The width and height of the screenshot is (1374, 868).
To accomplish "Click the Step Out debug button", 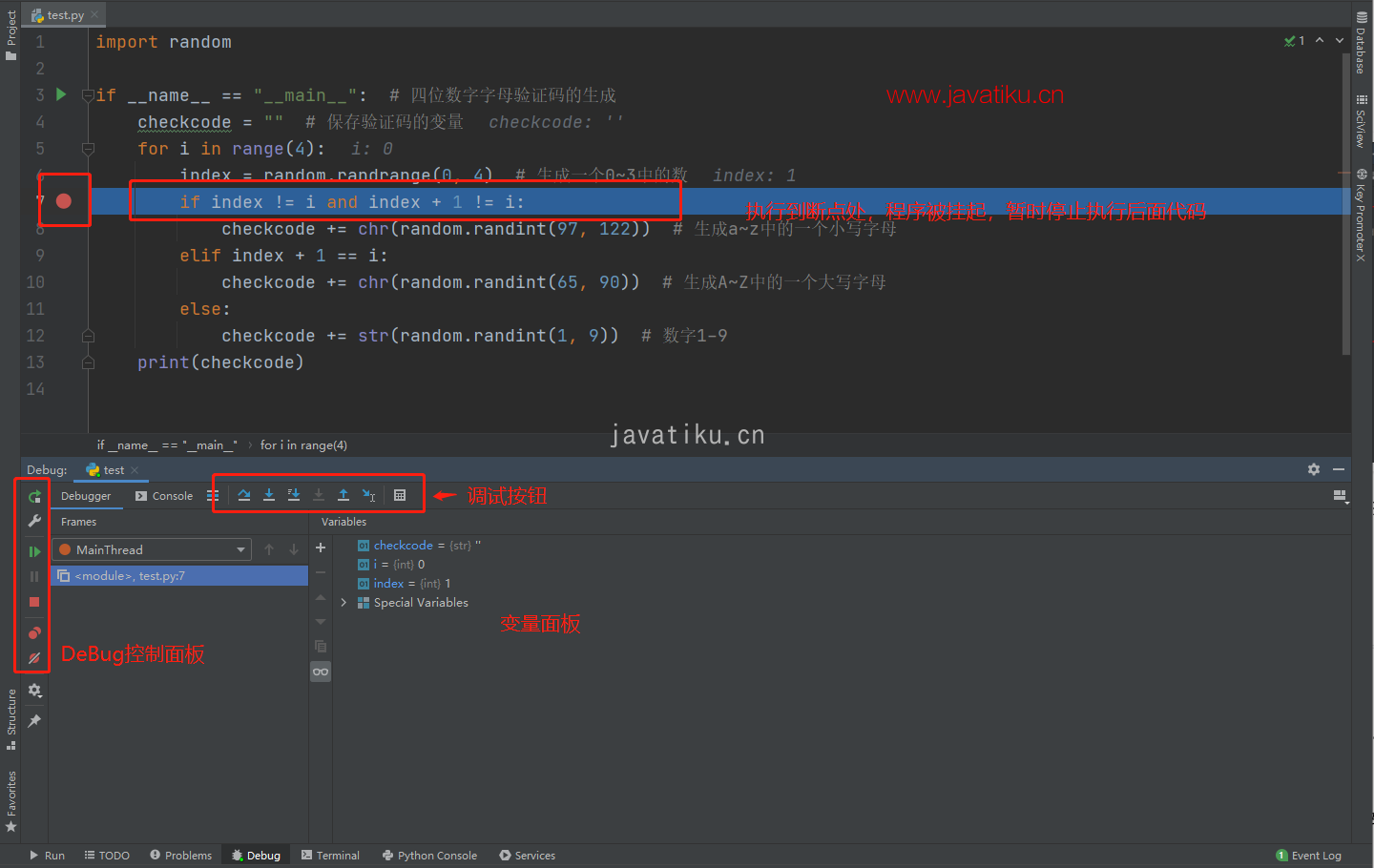I will pos(343,495).
